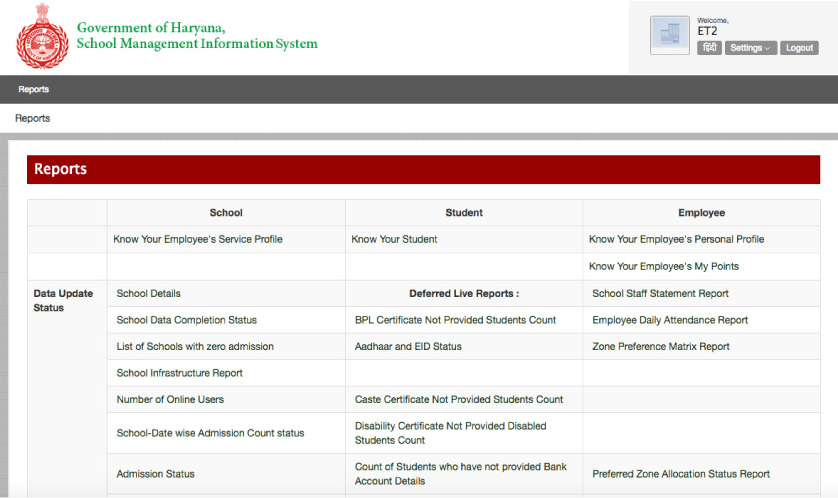The image size is (838, 498).
Task: Click the Student column header
Action: pos(464,213)
